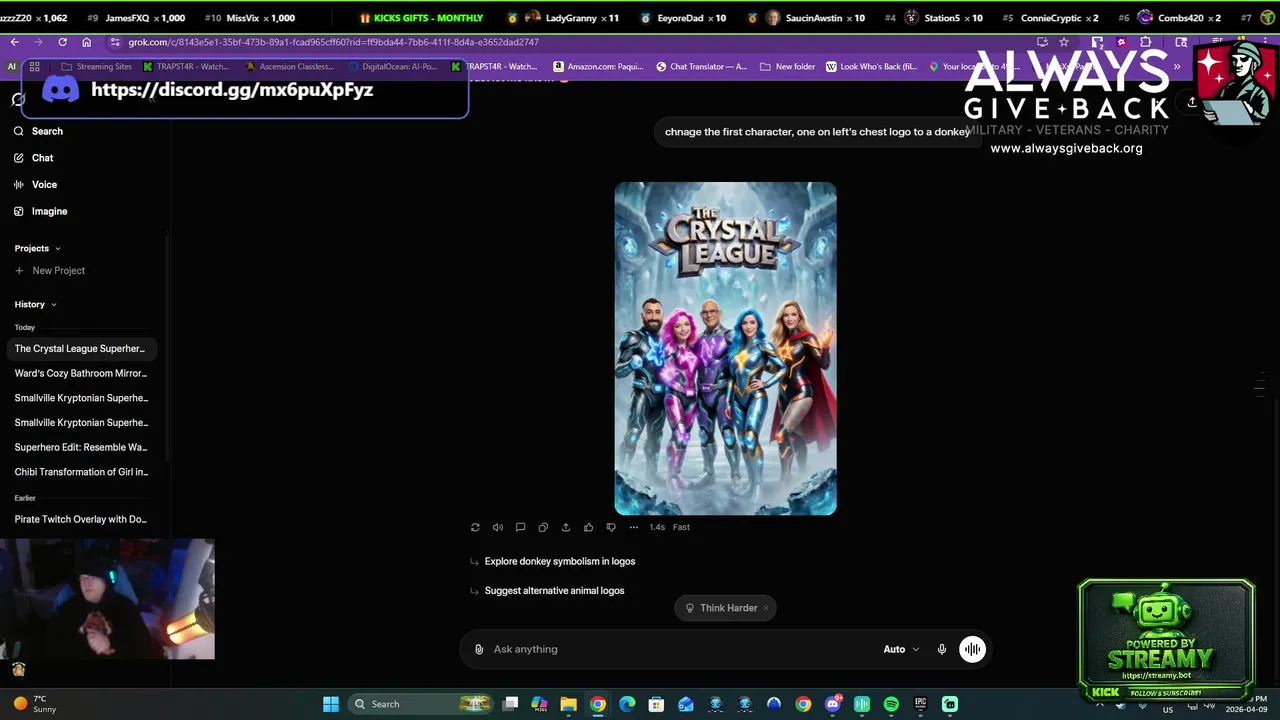Open the Ascension Classless bookmark
The width and height of the screenshot is (1280, 720).
click(289, 67)
